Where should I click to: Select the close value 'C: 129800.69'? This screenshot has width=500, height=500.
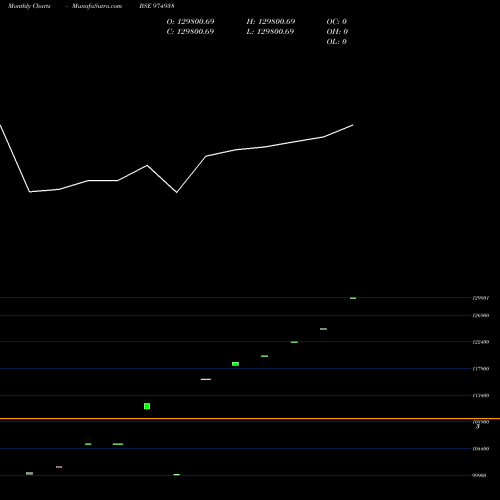click(190, 32)
